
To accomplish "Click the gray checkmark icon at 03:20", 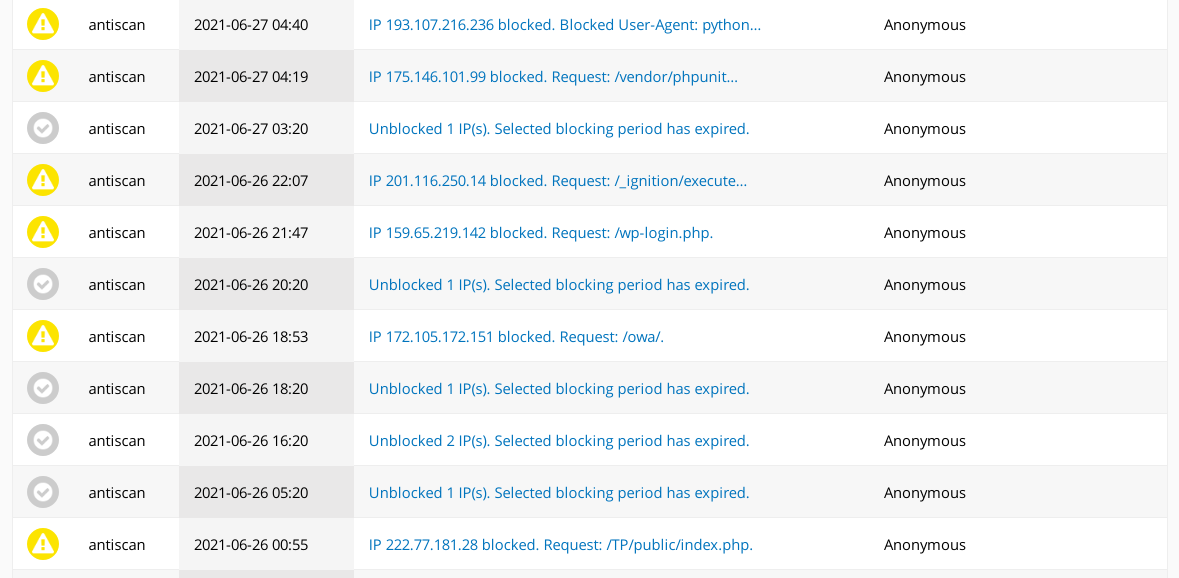I will coord(43,129).
